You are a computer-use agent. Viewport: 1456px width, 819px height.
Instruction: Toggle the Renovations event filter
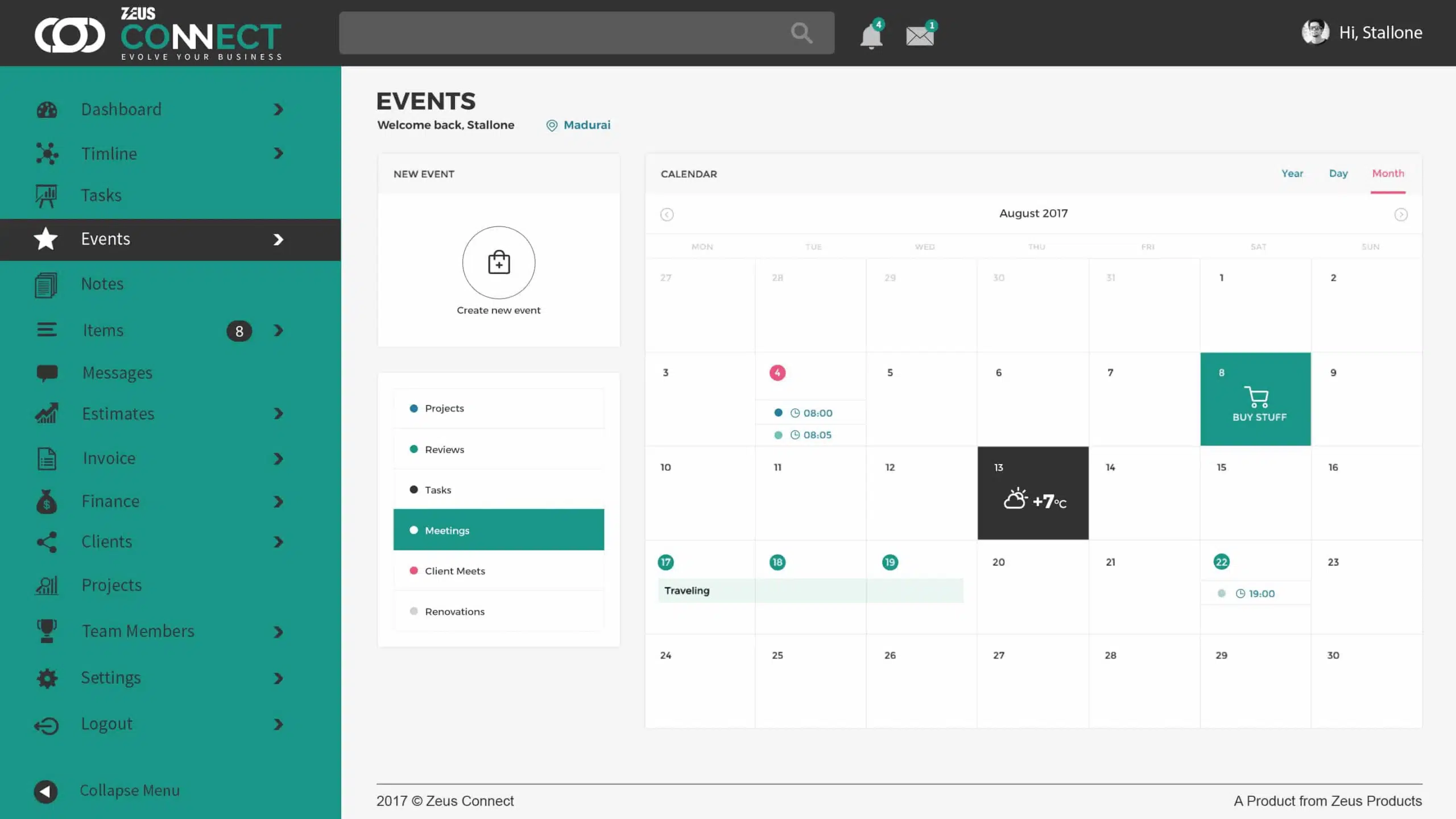(454, 611)
